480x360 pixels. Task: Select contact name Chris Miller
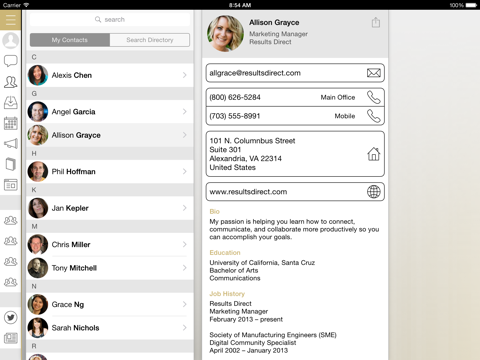tap(71, 244)
